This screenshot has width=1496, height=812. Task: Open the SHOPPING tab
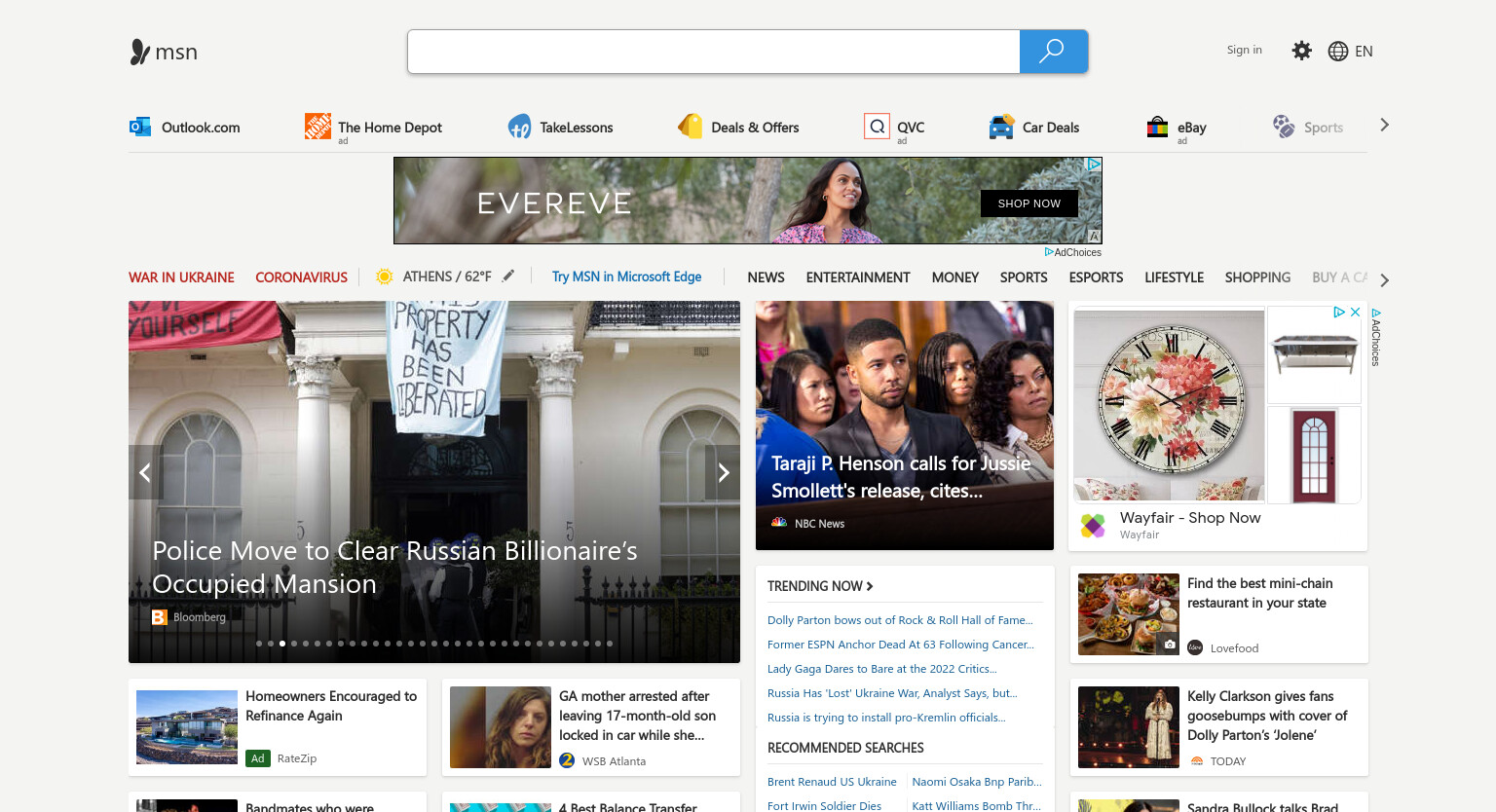tap(1257, 277)
